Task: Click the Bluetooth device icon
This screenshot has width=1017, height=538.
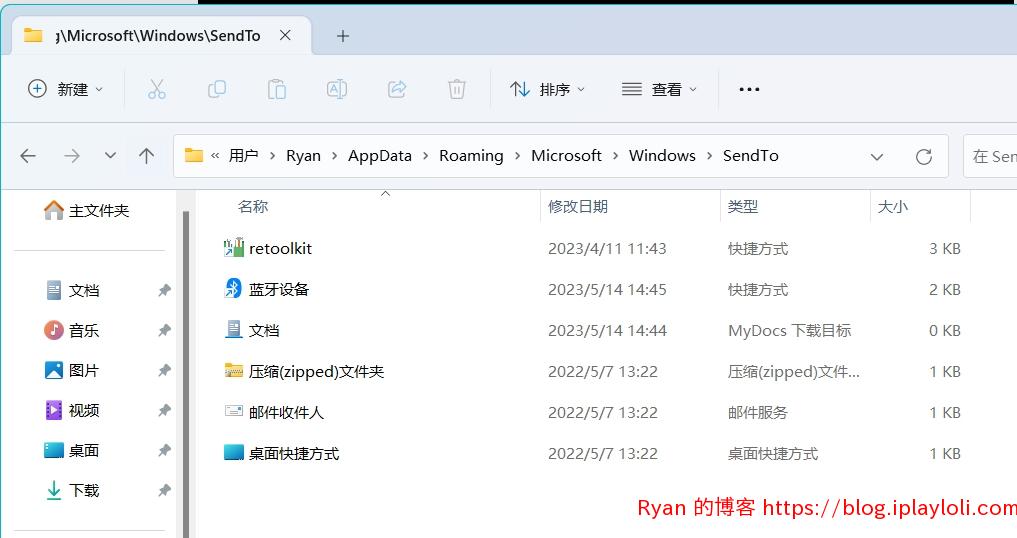Action: click(x=233, y=289)
